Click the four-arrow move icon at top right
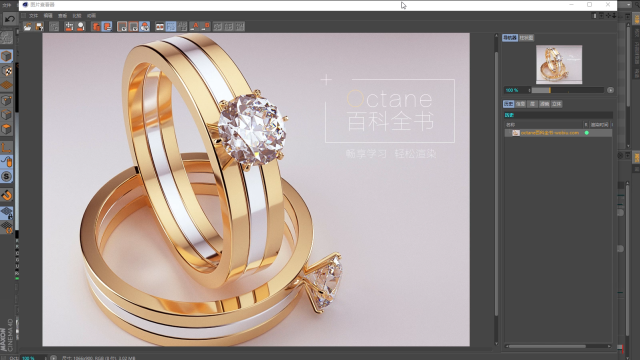This screenshot has height=360, width=640. [x=608, y=16]
